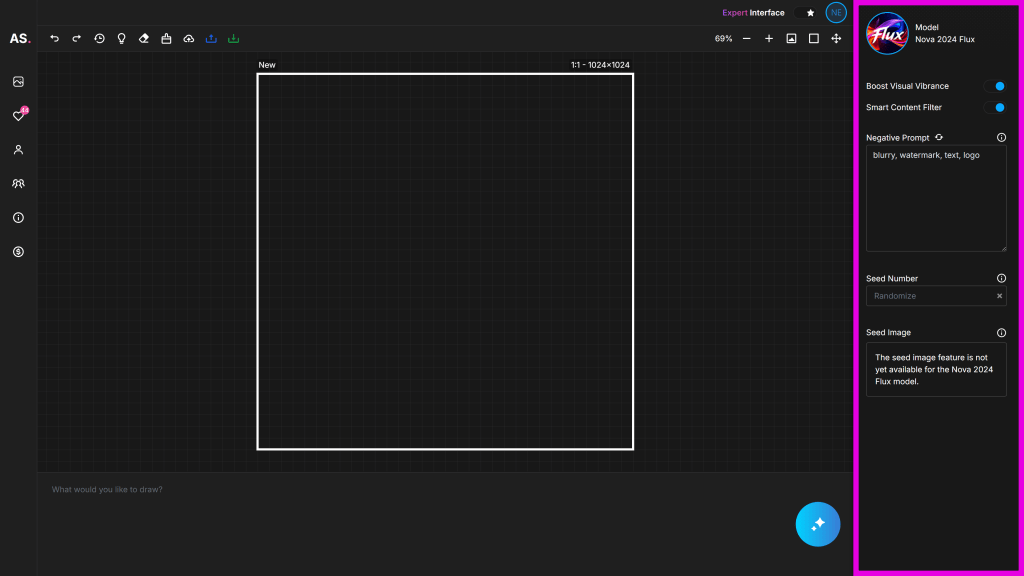Click the '1:1 - 1024×1024' size label
This screenshot has height=576, width=1024.
click(x=600, y=65)
